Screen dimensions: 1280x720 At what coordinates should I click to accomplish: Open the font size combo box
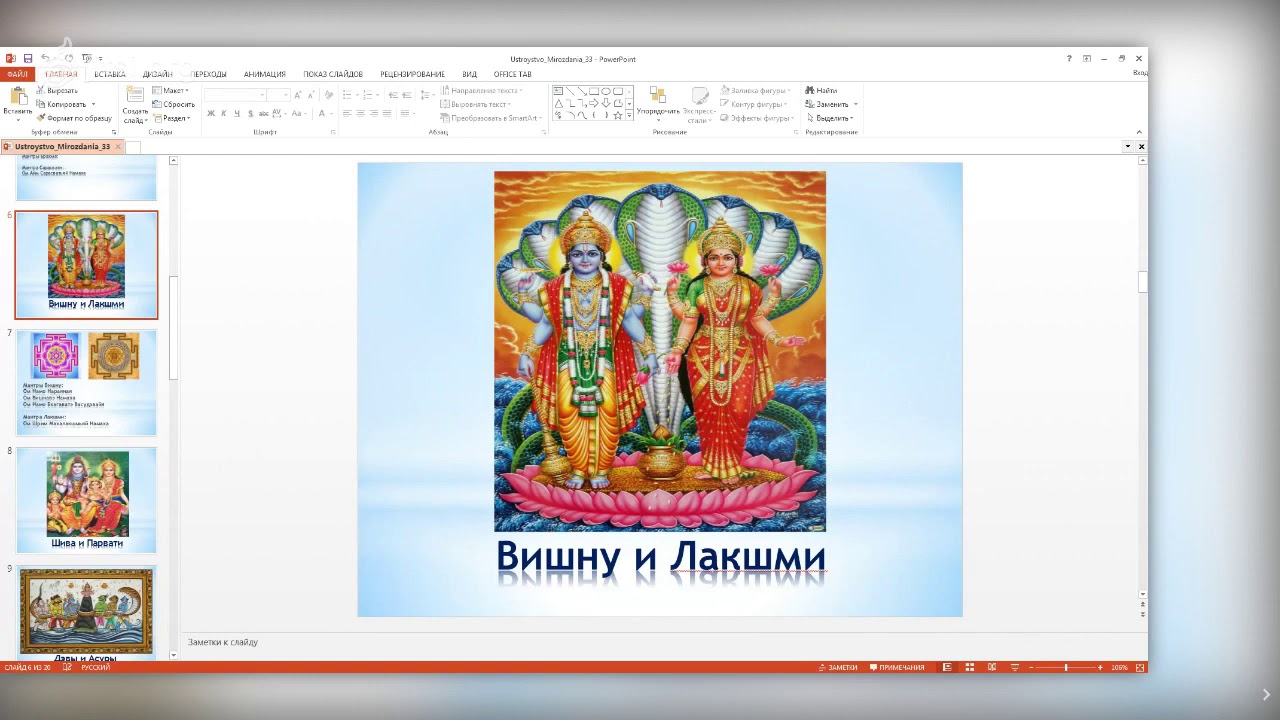(x=279, y=95)
